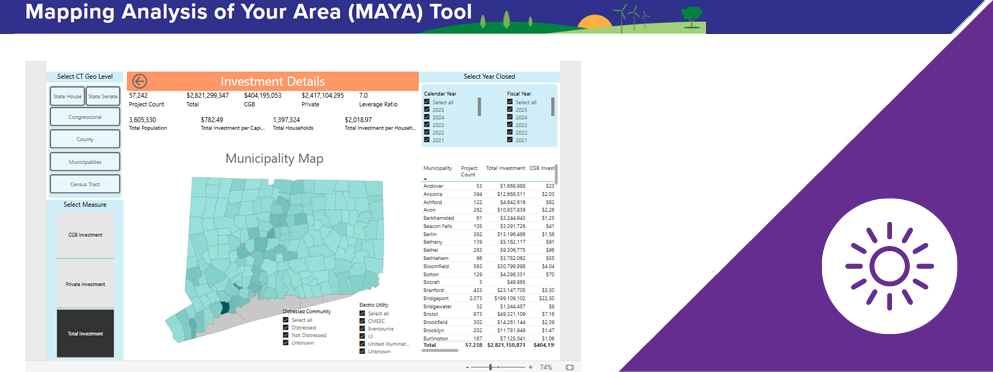Select the State House geo level
The height and width of the screenshot is (372, 993).
tap(68, 96)
